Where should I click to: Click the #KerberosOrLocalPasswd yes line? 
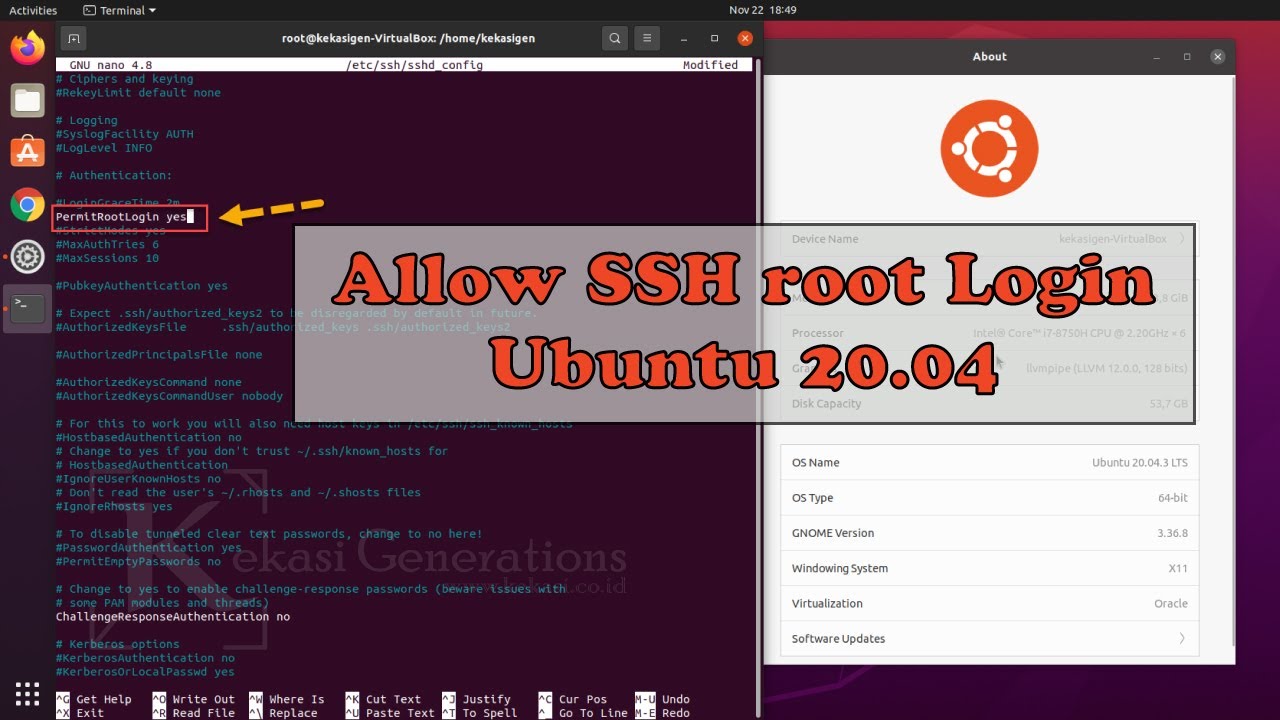[x=145, y=671]
